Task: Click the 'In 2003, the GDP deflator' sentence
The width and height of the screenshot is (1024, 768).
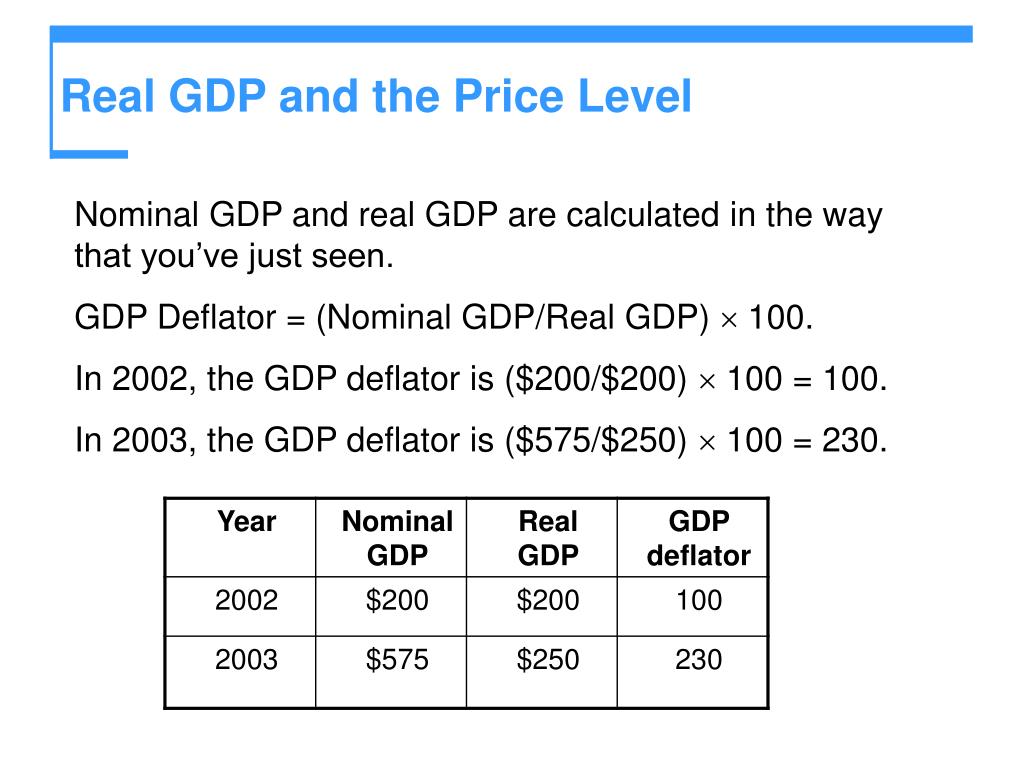Action: click(481, 440)
